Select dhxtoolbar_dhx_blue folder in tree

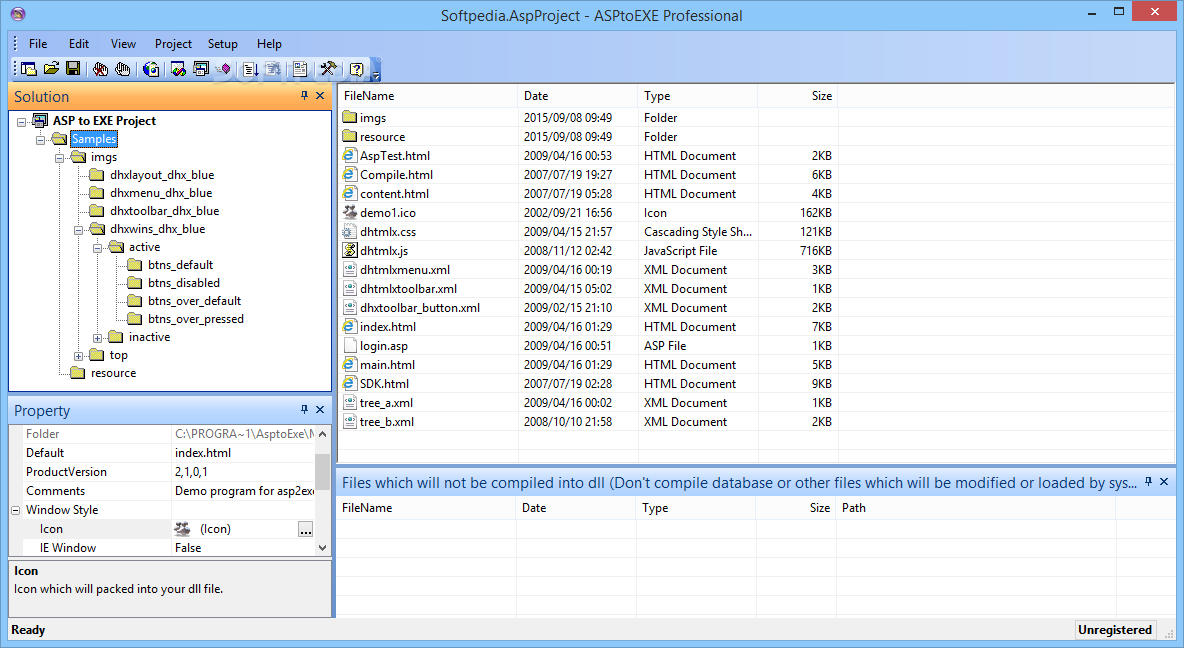(165, 211)
